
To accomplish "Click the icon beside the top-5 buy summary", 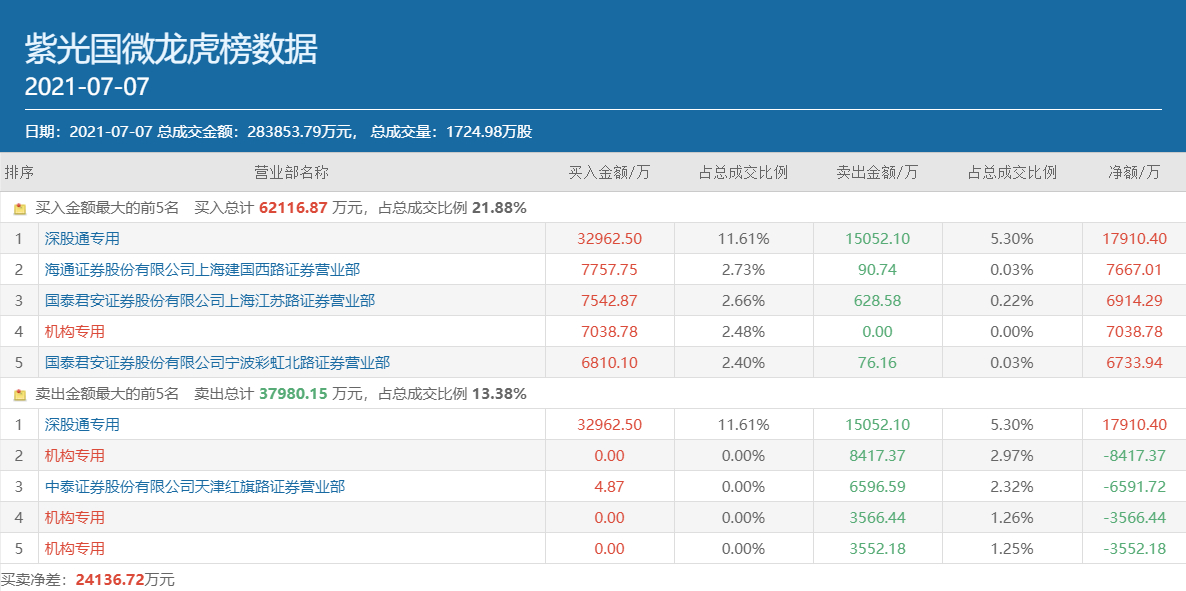I will (x=19, y=208).
